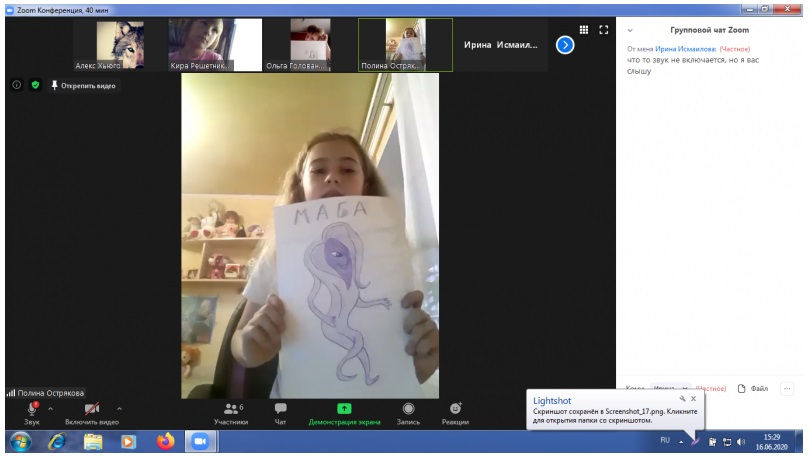Click the main speaker video view

coord(310,236)
